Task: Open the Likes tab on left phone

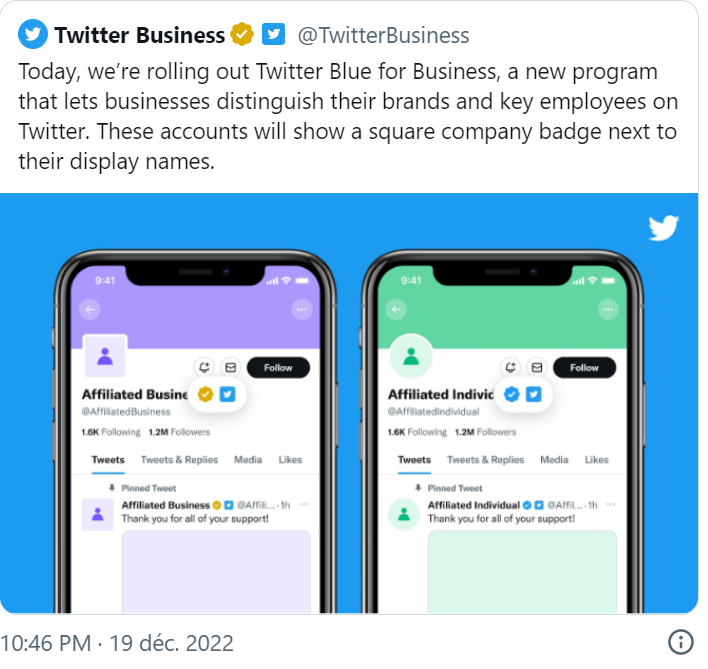Action: point(290,460)
